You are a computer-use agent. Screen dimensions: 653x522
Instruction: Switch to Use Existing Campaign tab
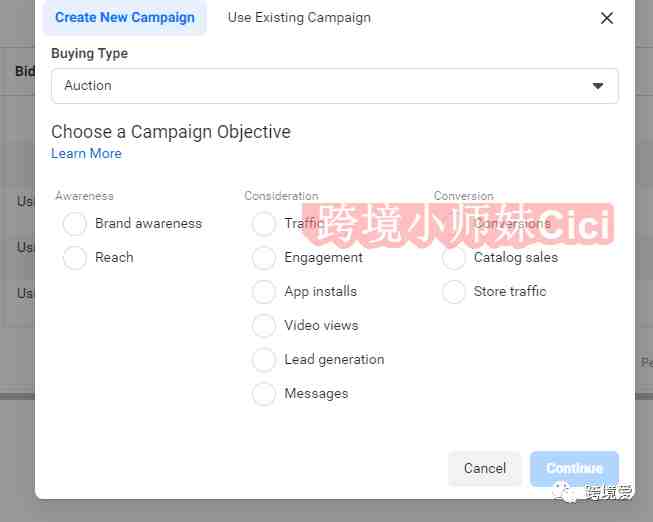coord(299,17)
